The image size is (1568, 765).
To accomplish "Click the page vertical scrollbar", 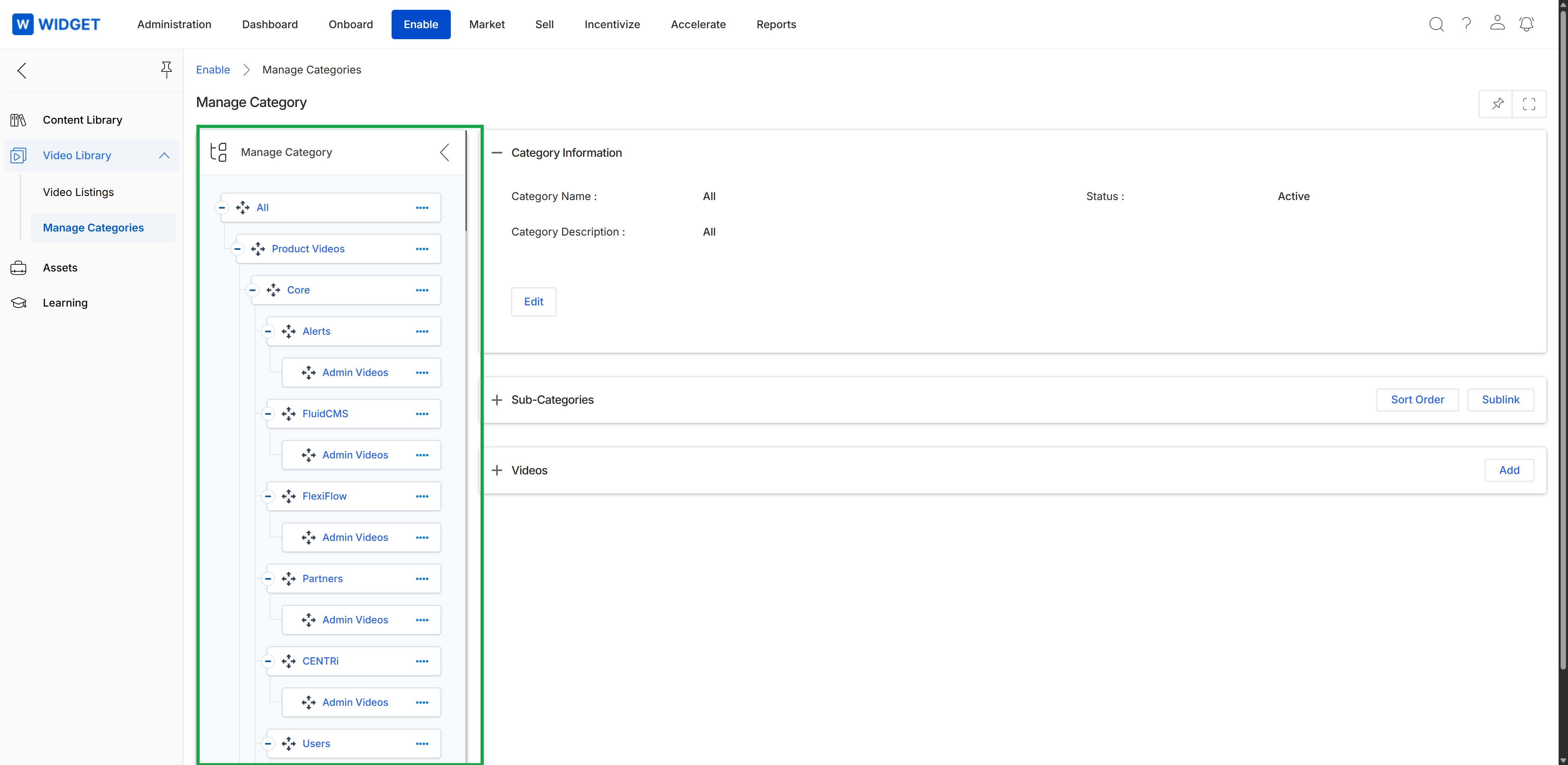I will (1563, 341).
